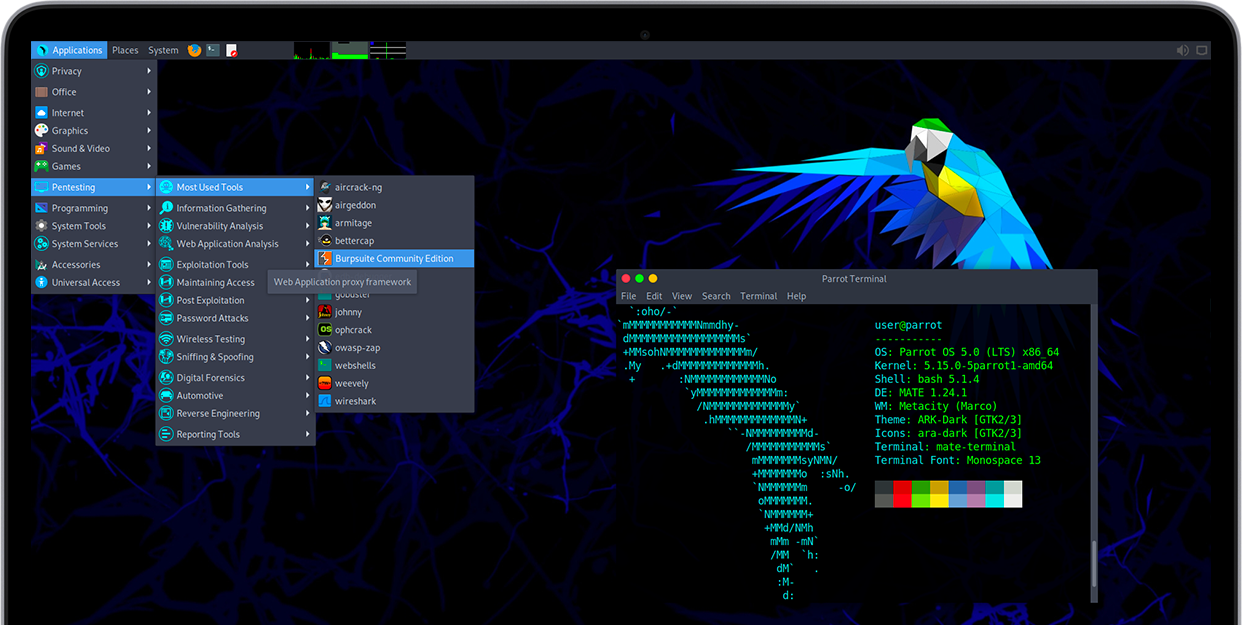Open the terminal's Search menu
This screenshot has width=1242, height=625.
[716, 296]
